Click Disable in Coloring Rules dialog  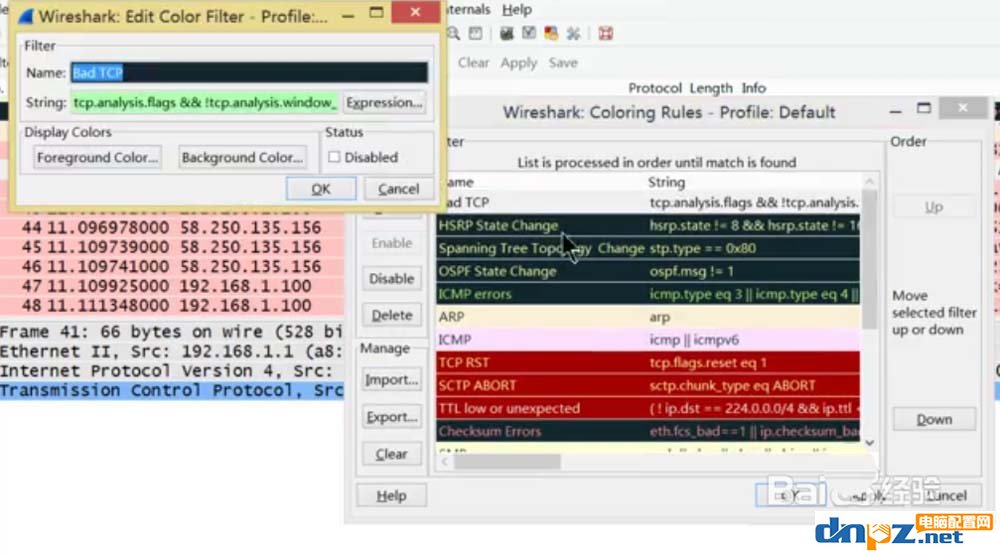click(392, 279)
